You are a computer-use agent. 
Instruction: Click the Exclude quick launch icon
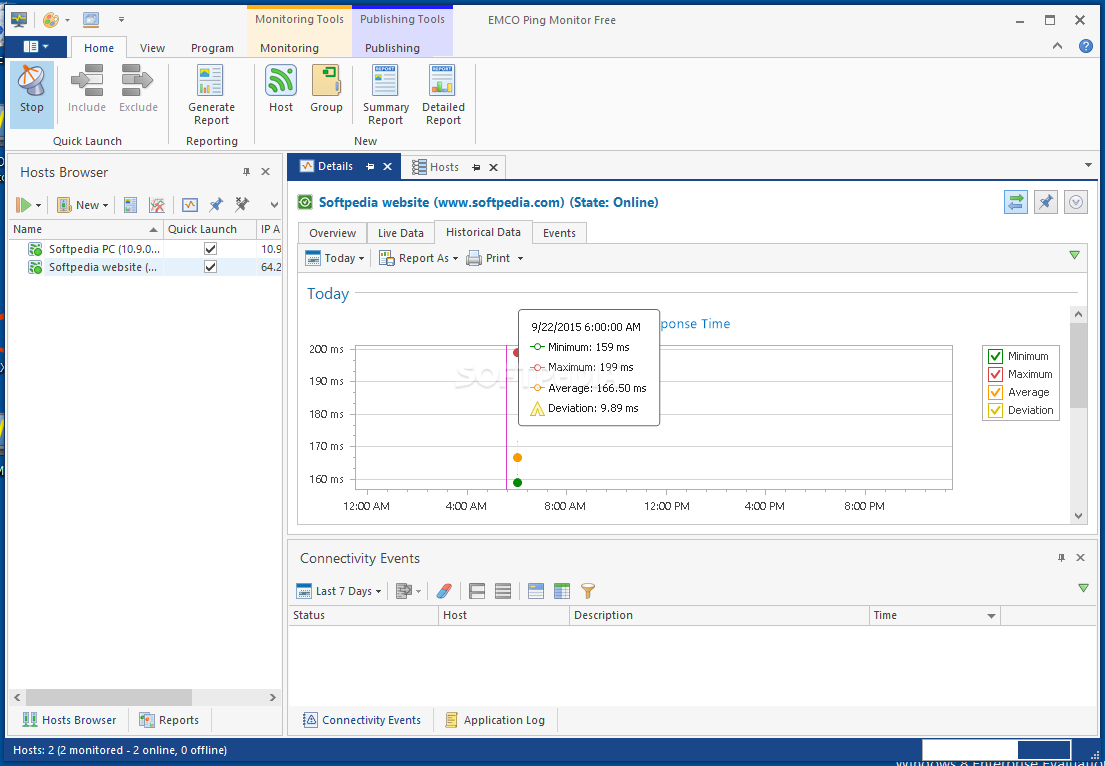pos(138,89)
